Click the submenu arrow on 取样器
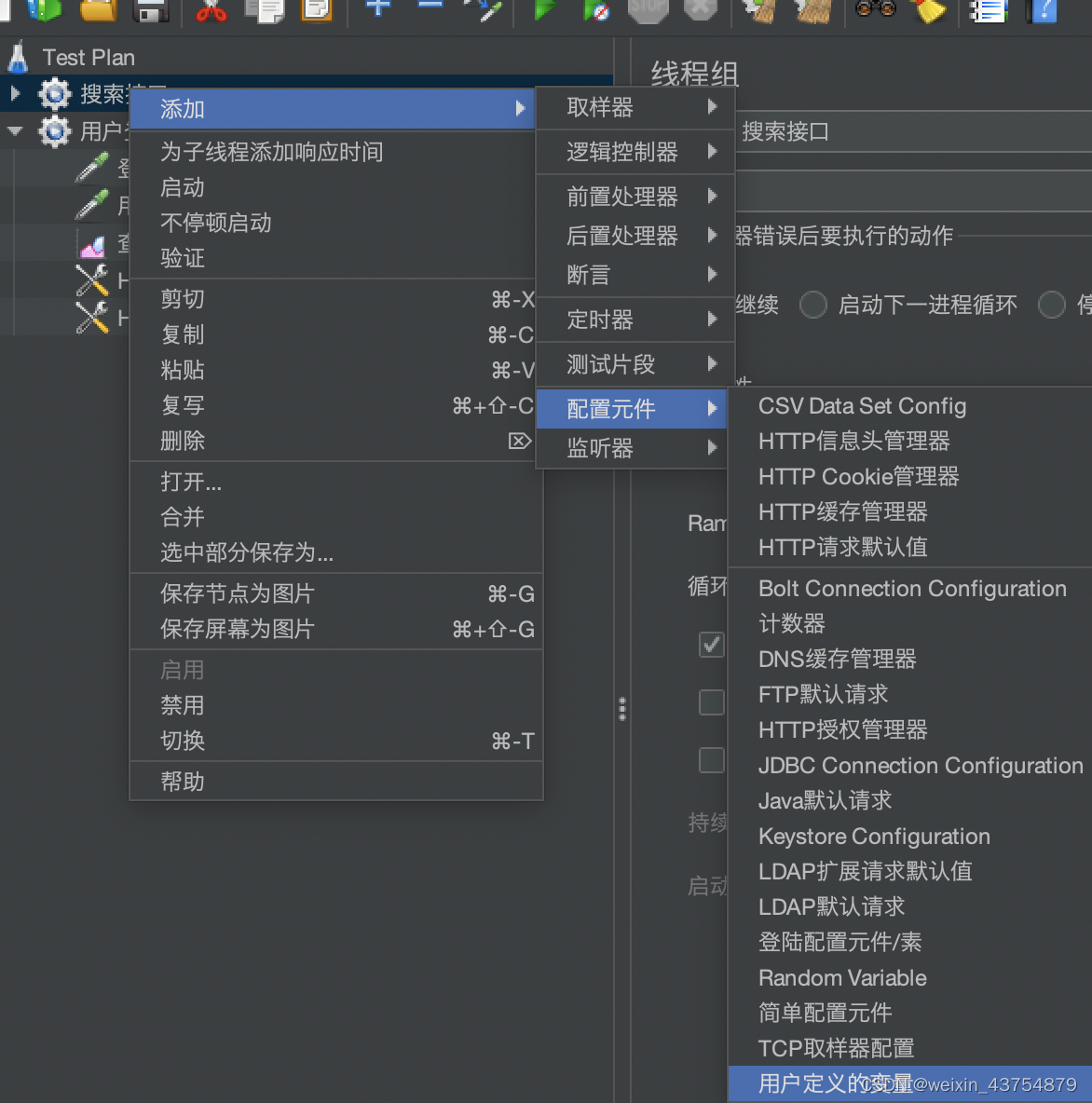The width and height of the screenshot is (1092, 1103). [x=712, y=106]
